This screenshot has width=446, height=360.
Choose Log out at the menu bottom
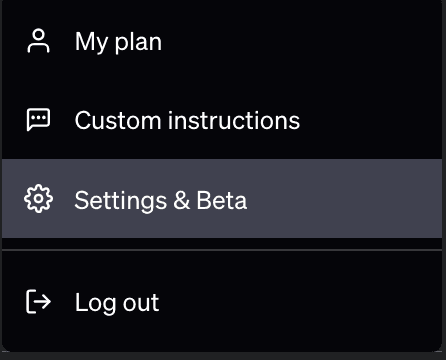pos(222,302)
